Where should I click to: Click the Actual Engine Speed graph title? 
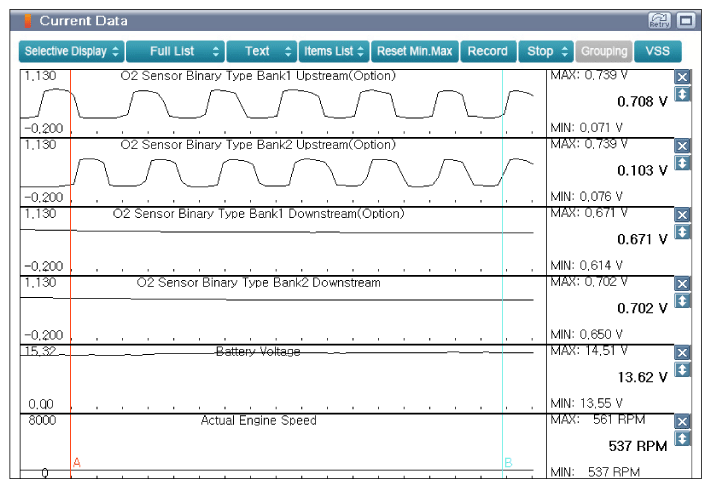[x=258, y=420]
